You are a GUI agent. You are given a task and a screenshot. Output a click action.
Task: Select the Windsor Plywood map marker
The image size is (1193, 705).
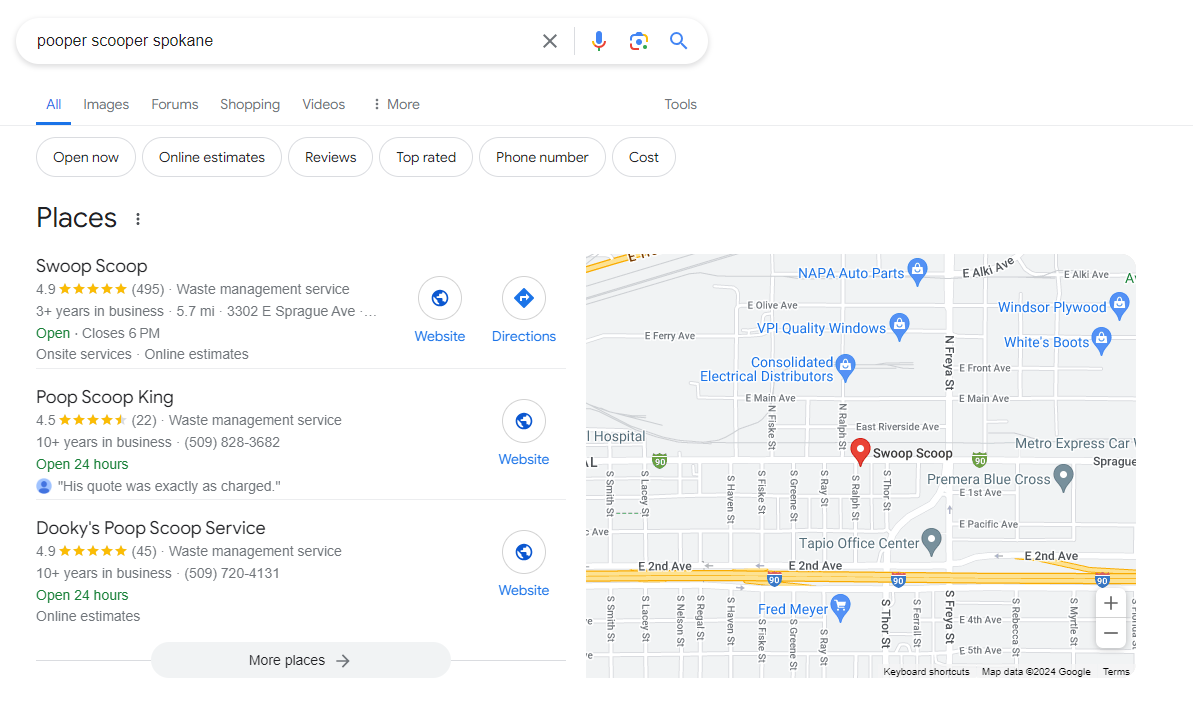click(1119, 305)
